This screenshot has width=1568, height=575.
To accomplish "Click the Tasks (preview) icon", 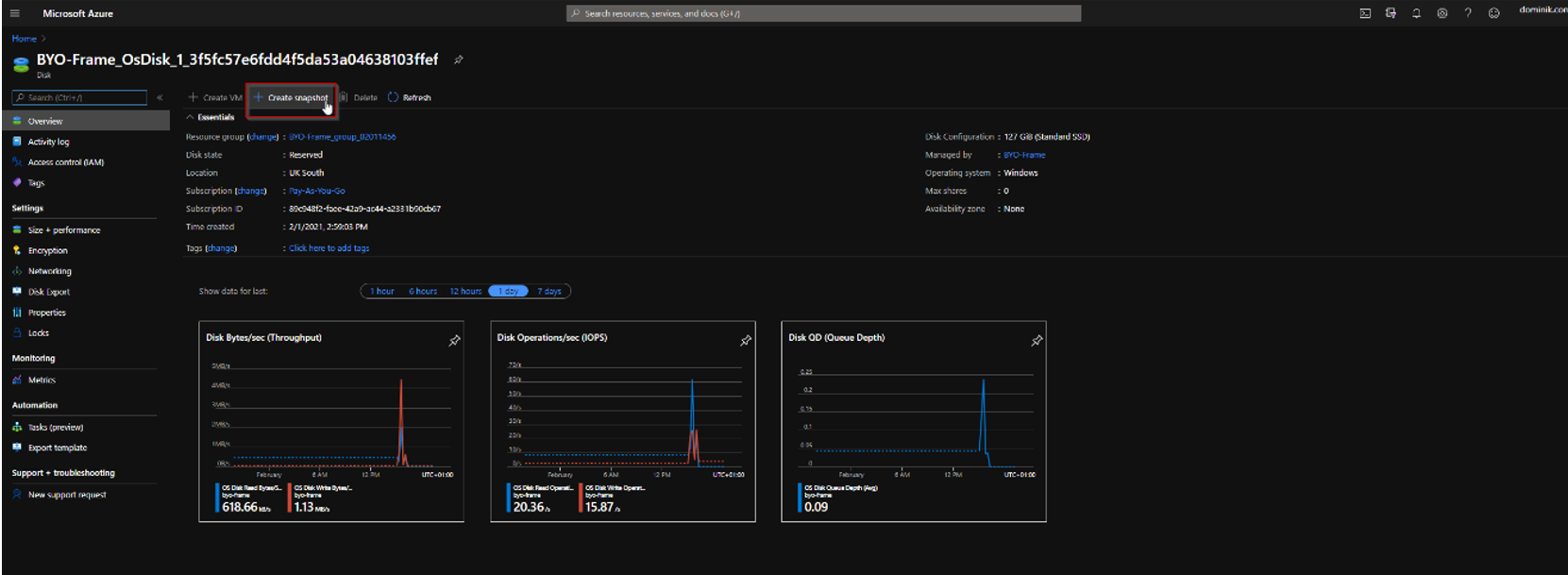I will pyautogui.click(x=17, y=427).
